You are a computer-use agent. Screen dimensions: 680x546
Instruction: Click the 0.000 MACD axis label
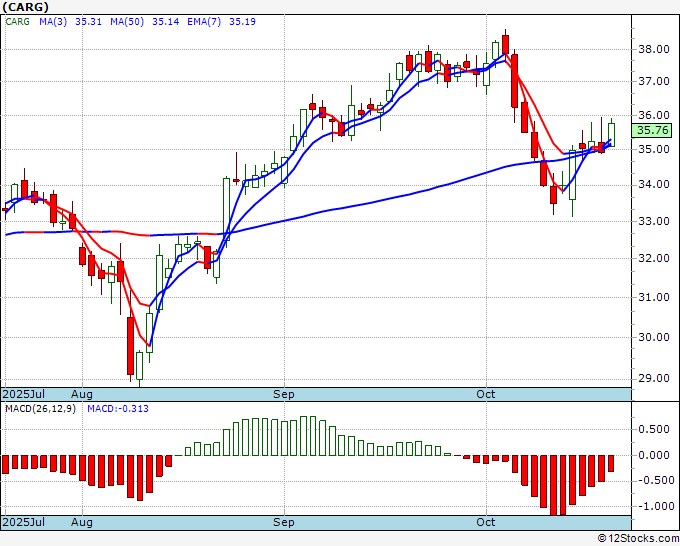pyautogui.click(x=654, y=455)
